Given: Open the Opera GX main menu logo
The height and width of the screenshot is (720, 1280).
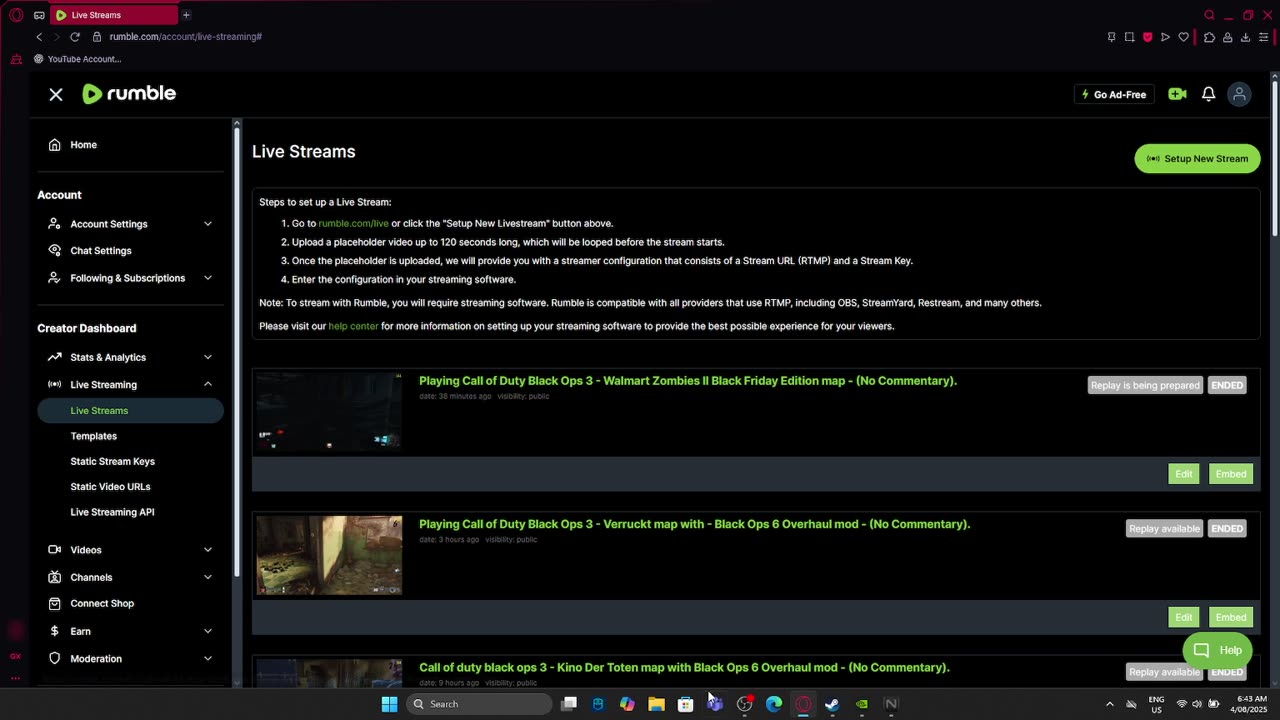Looking at the screenshot, I should point(16,15).
